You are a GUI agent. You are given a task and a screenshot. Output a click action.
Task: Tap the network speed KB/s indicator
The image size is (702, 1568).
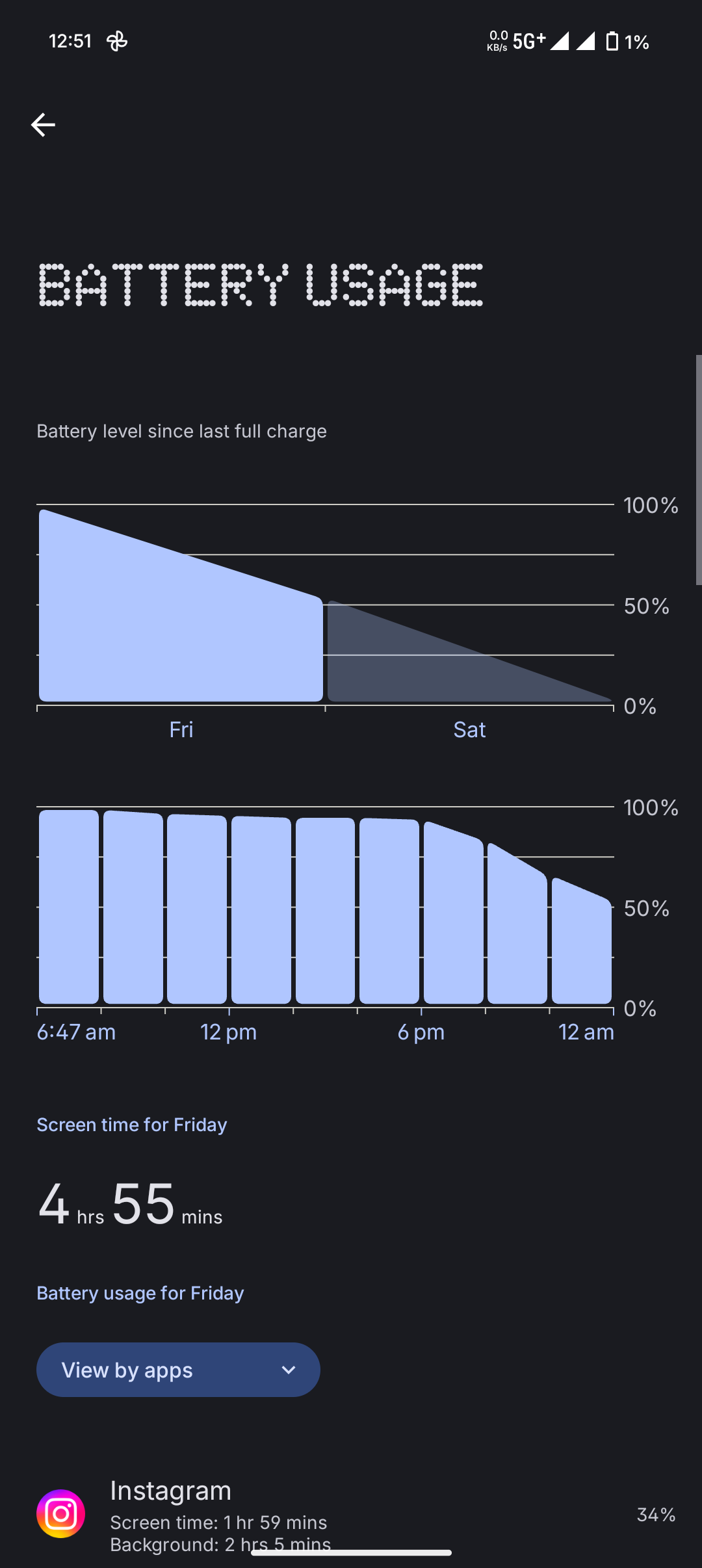497,41
